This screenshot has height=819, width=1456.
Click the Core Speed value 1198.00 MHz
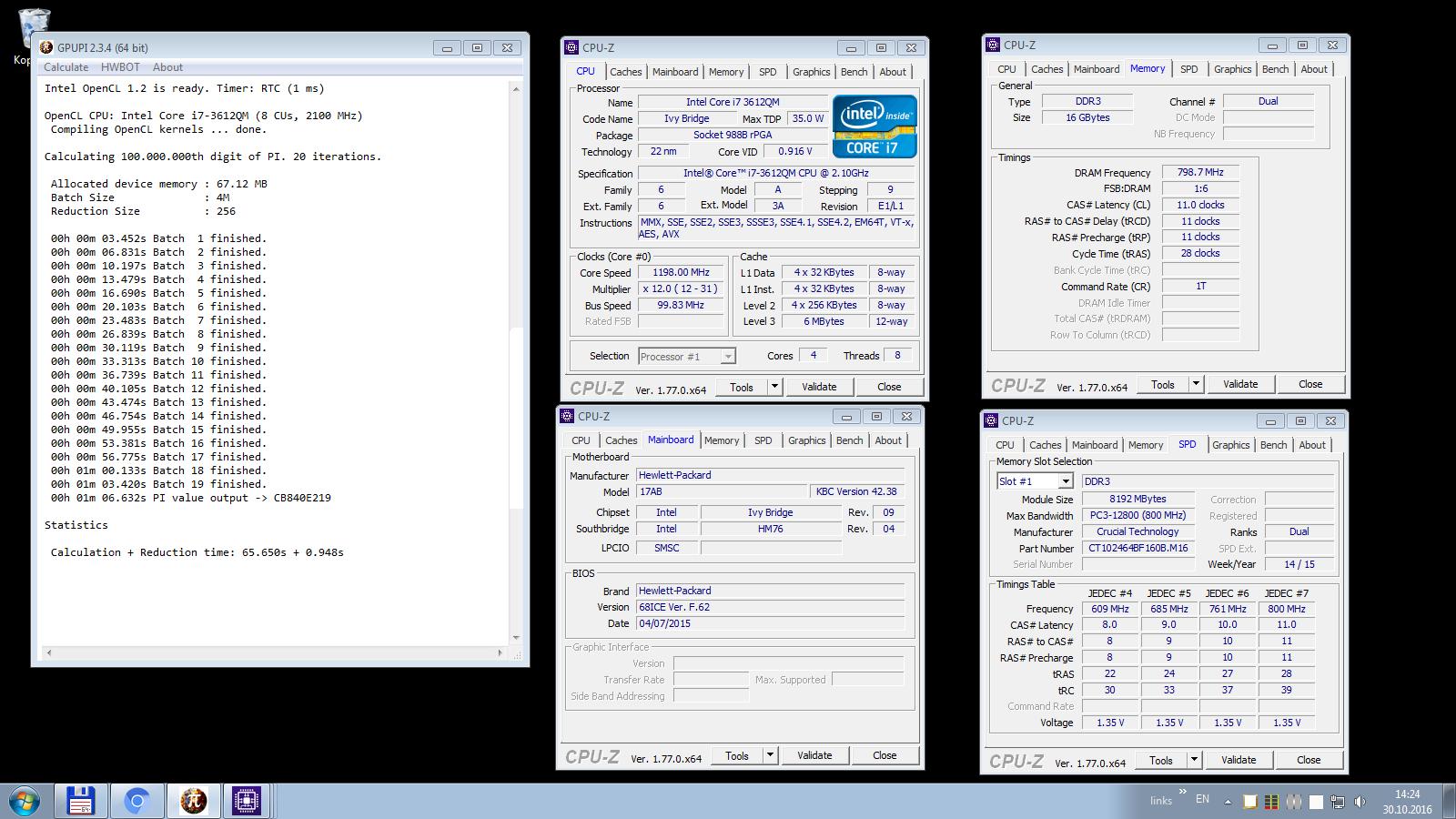(681, 272)
